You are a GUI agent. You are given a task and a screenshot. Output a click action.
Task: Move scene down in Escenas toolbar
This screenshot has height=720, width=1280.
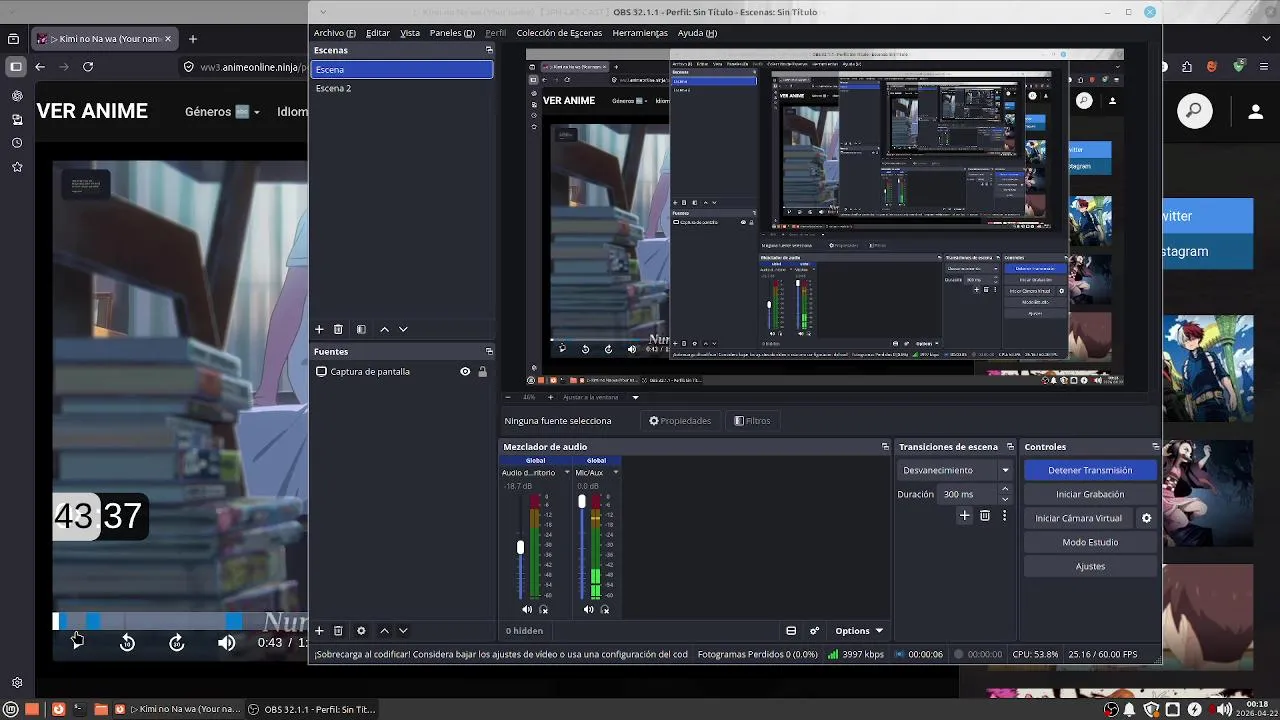pos(403,329)
